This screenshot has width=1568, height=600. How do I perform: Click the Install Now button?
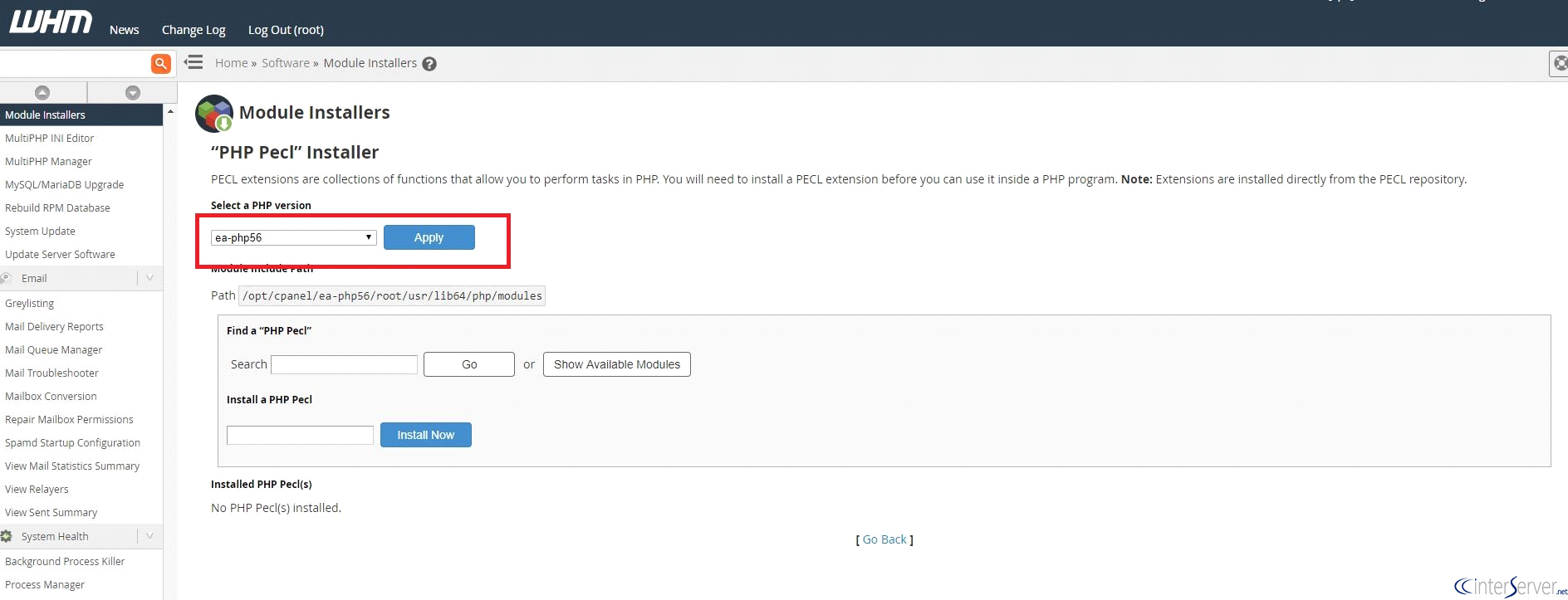click(x=426, y=435)
